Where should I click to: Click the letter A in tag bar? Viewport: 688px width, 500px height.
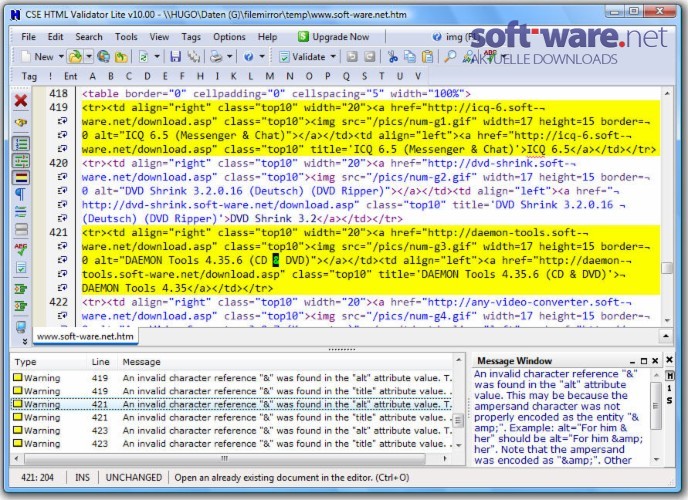tap(92, 76)
